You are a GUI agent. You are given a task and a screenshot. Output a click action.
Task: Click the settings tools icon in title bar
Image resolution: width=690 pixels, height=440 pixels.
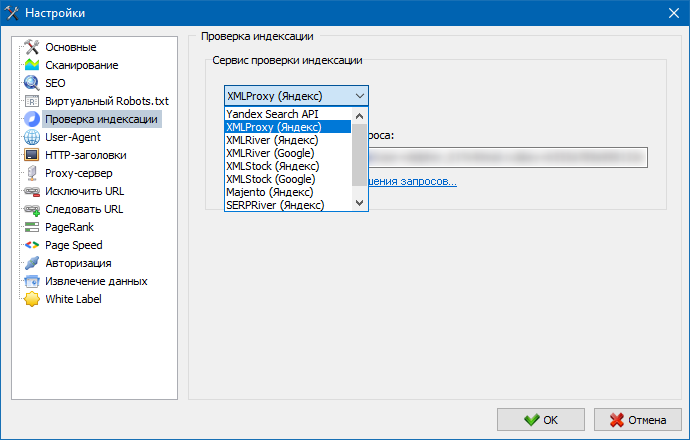(x=12, y=13)
